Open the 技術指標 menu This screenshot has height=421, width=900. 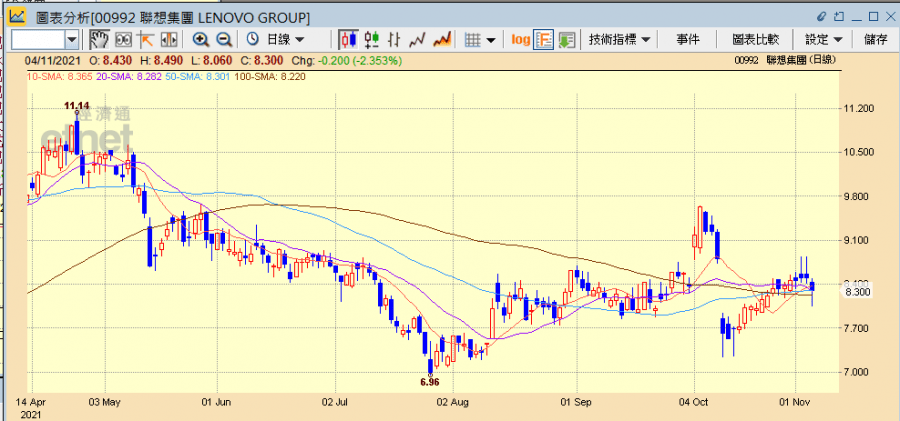click(620, 39)
